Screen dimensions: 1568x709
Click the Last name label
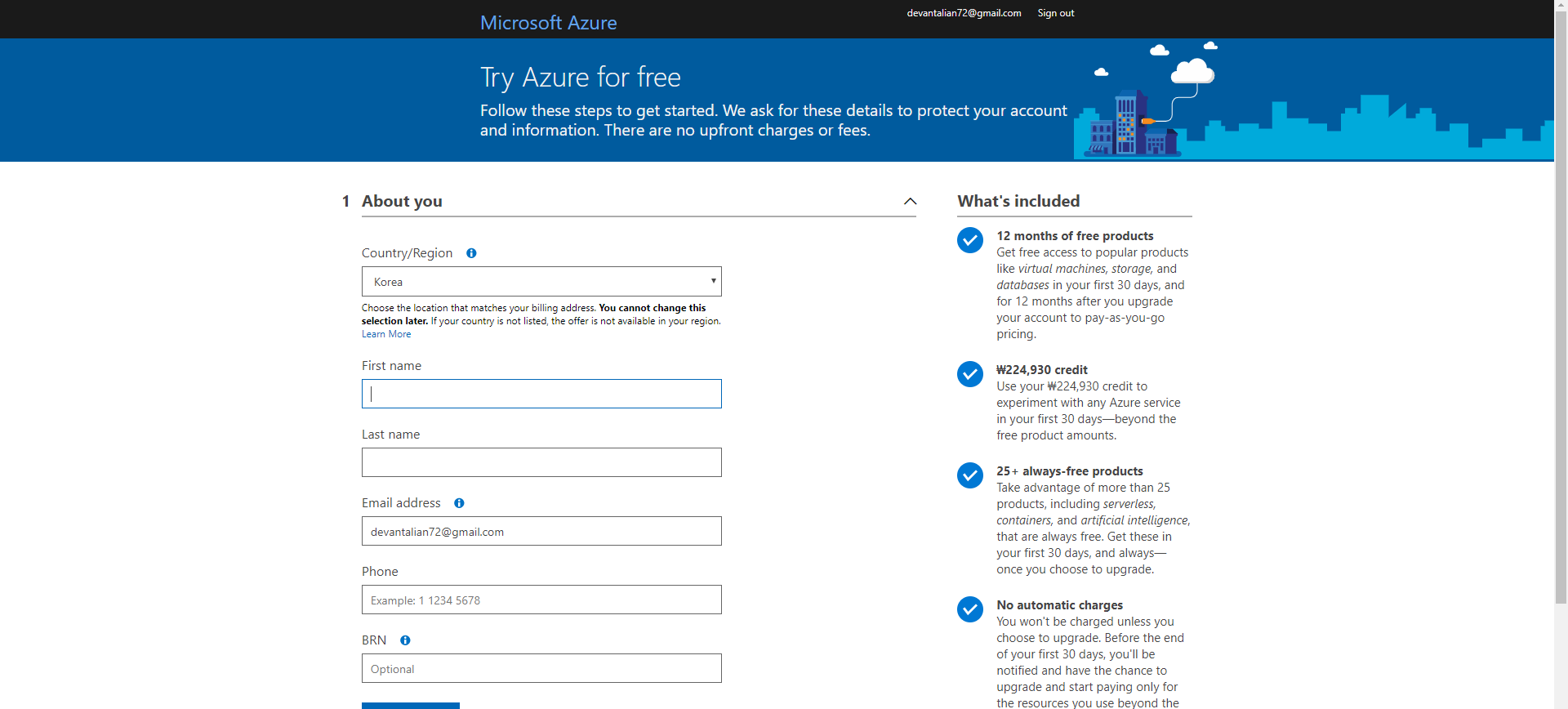[x=390, y=435]
